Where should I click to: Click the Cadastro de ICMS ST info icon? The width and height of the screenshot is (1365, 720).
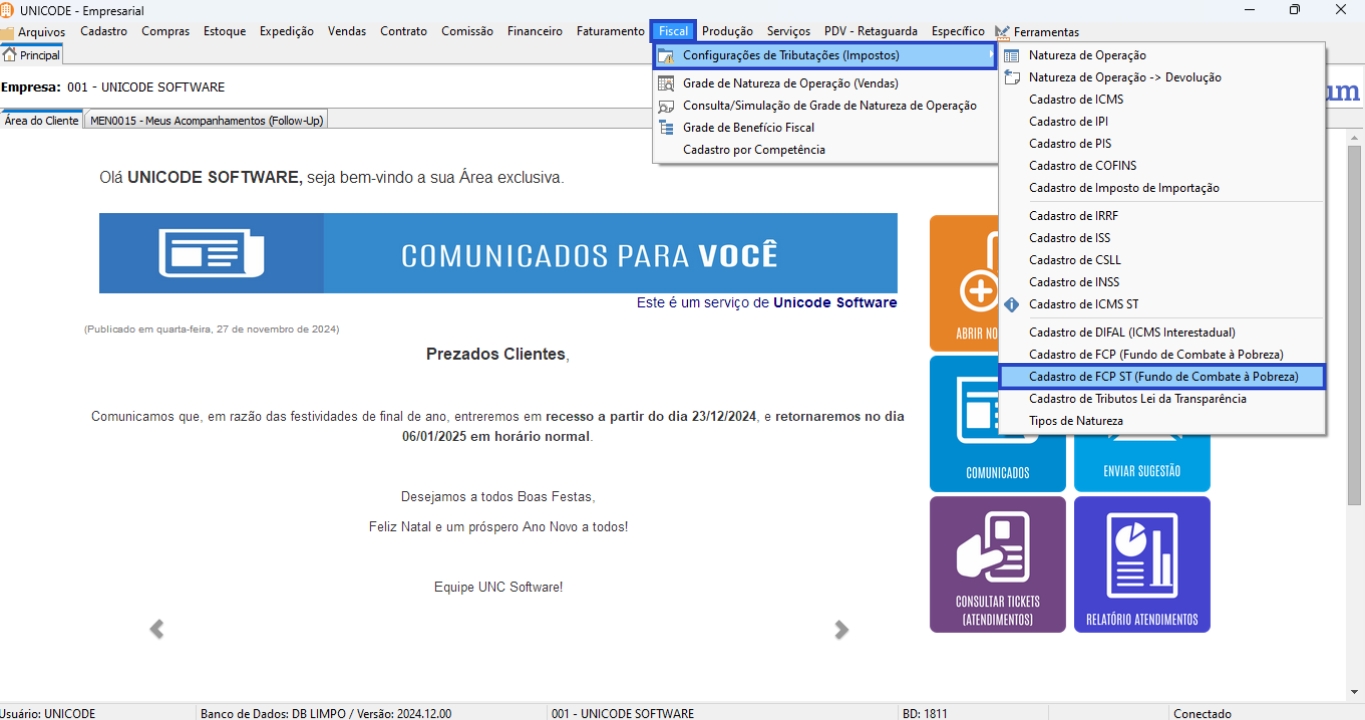(x=1012, y=305)
